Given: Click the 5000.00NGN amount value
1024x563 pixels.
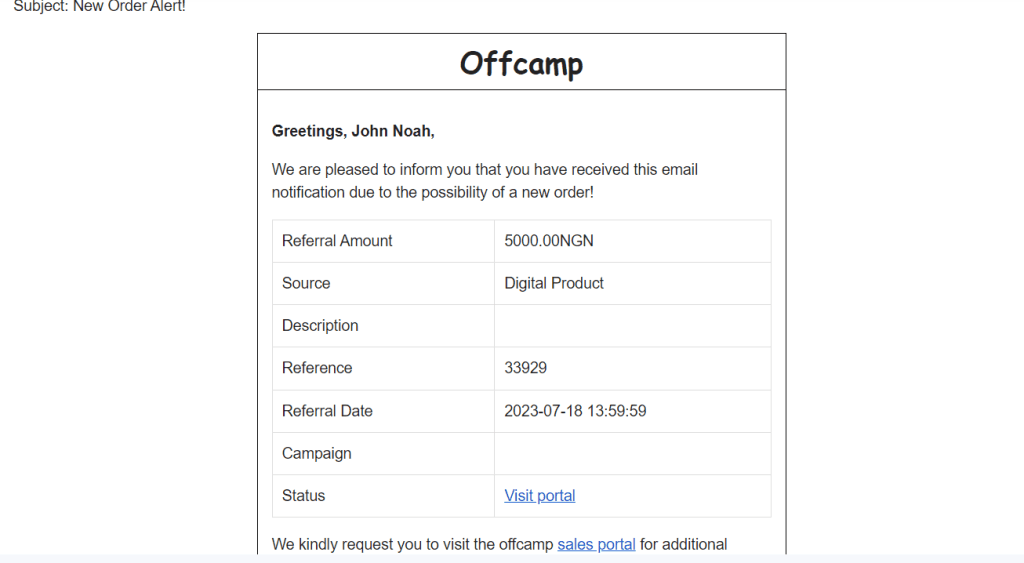Looking at the screenshot, I should coord(549,241).
